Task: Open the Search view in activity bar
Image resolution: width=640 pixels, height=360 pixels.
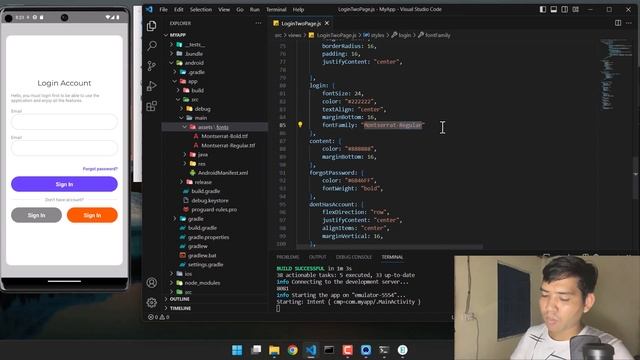Action: [x=151, y=45]
